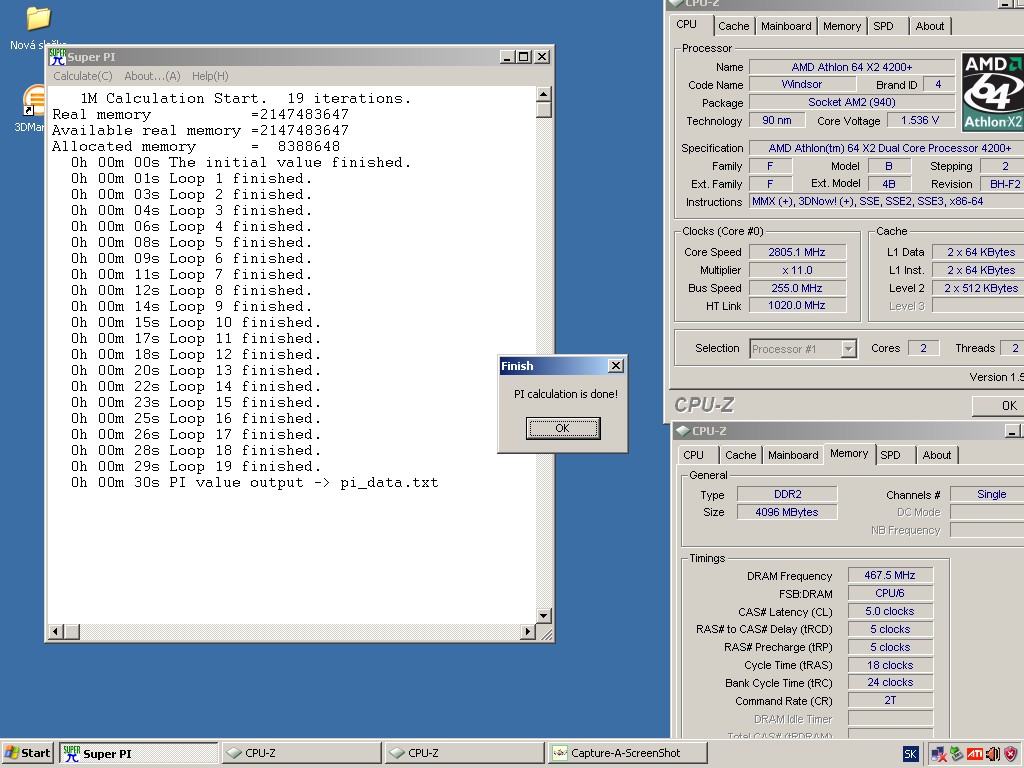Switch to Mainboard tab in lower CPU-Z

[793, 455]
